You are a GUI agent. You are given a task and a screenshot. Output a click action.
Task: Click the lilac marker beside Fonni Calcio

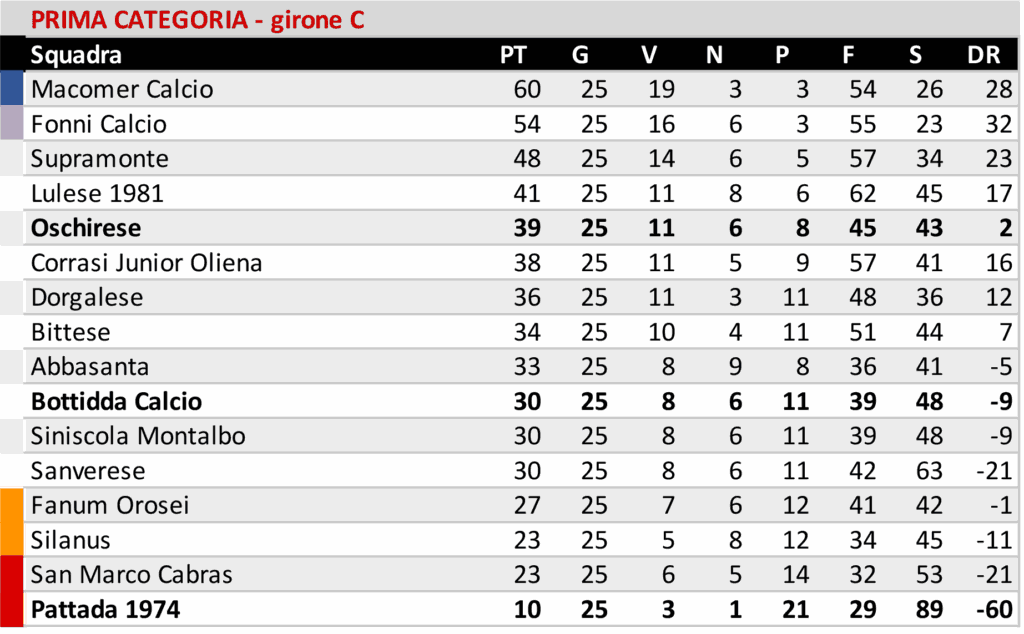pos(11,124)
